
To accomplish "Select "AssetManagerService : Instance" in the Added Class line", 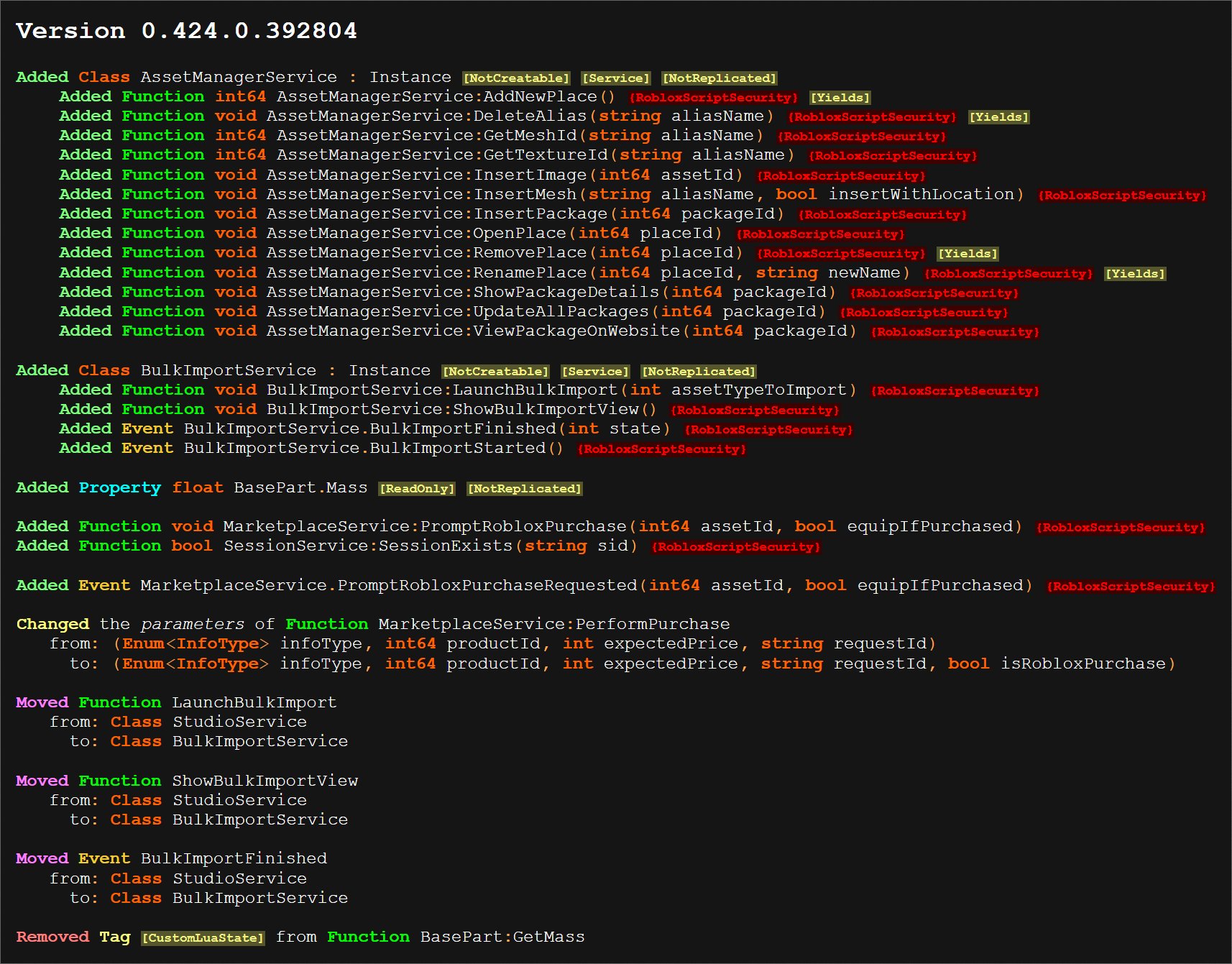I will 295,77.
